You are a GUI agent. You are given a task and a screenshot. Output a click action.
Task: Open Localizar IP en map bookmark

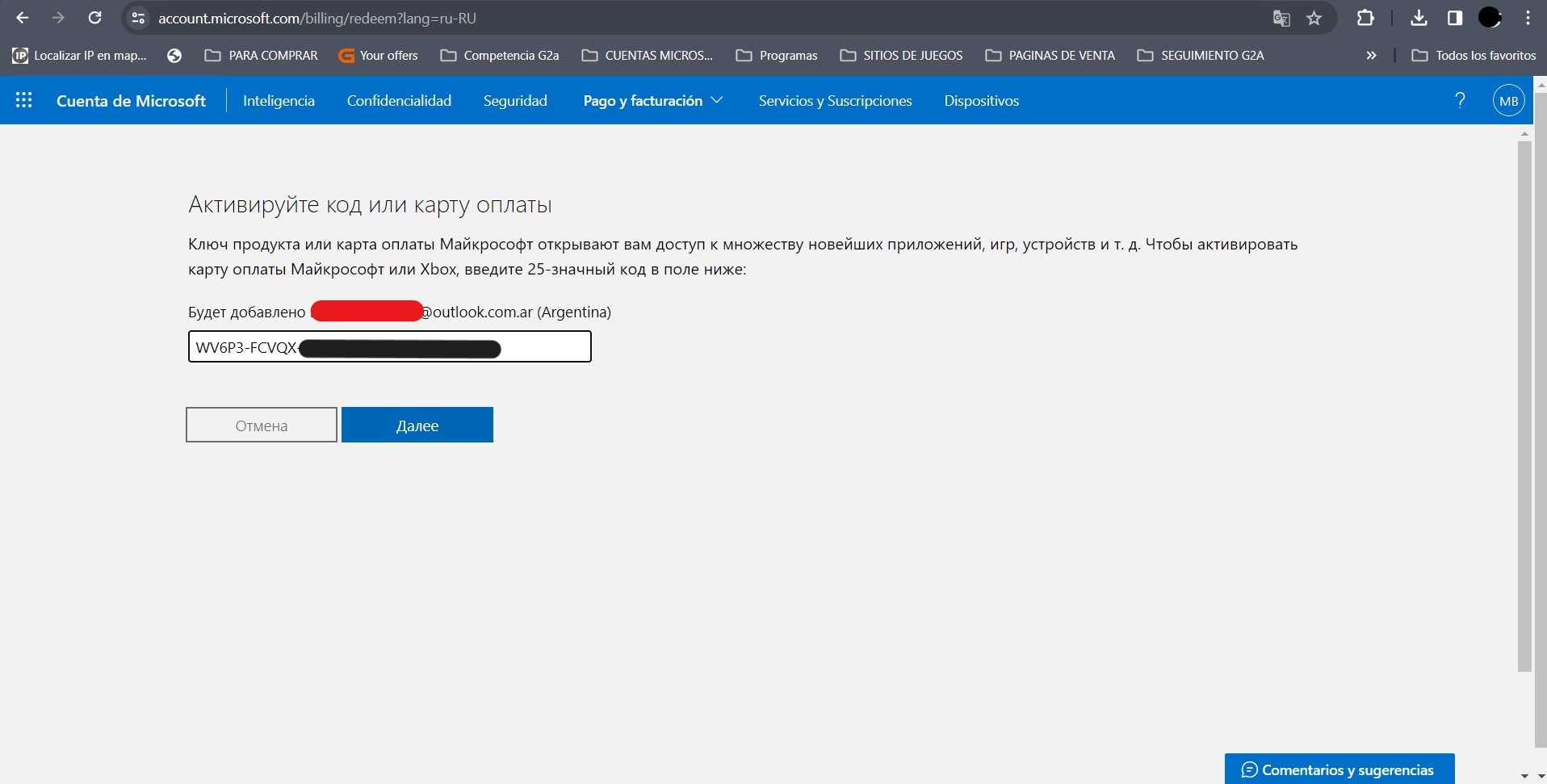point(79,55)
